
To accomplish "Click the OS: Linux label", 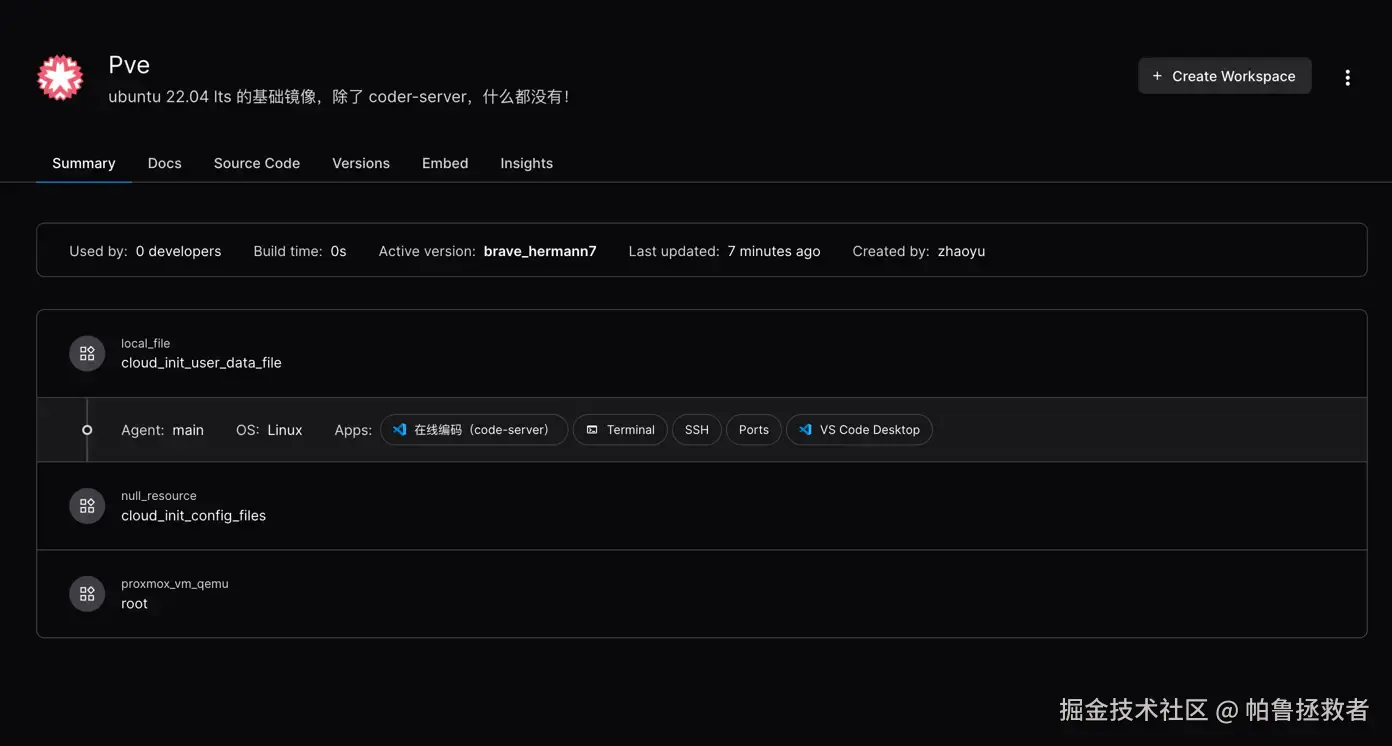I will [x=269, y=430].
